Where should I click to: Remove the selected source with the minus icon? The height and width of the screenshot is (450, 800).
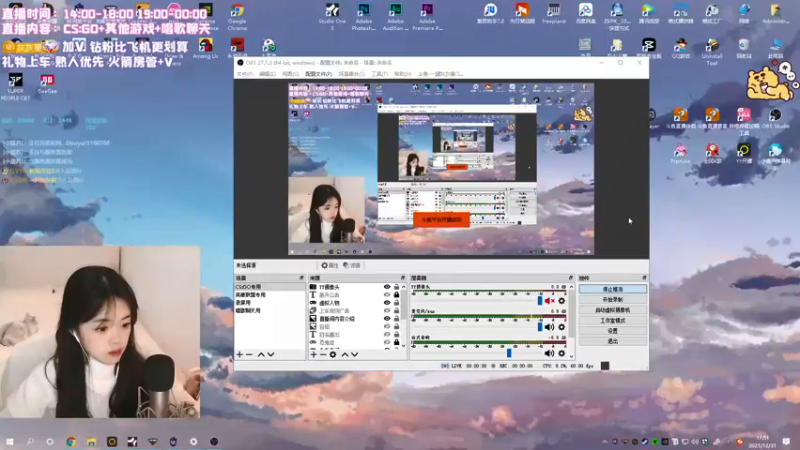[323, 354]
